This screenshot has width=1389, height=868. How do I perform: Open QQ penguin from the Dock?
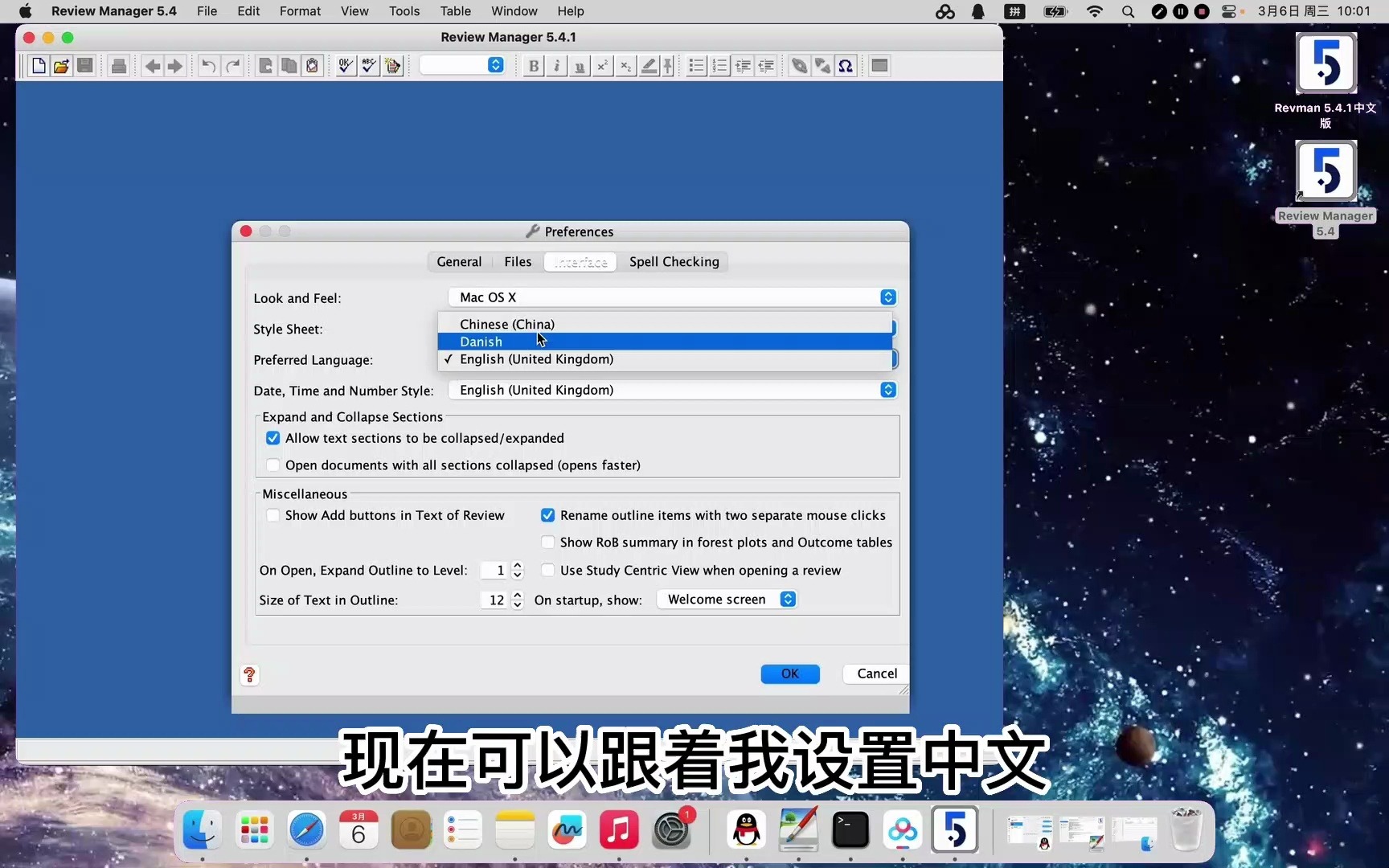747,829
